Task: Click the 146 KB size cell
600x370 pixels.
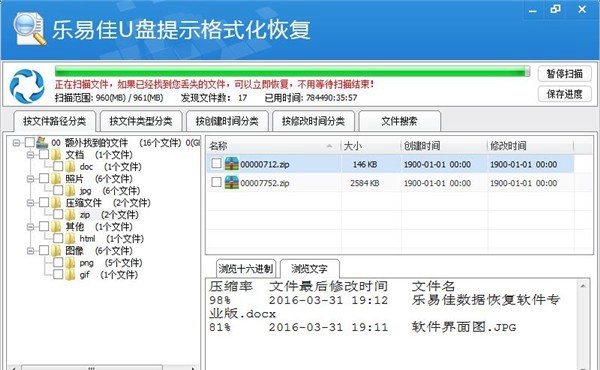Action: pyautogui.click(x=365, y=164)
